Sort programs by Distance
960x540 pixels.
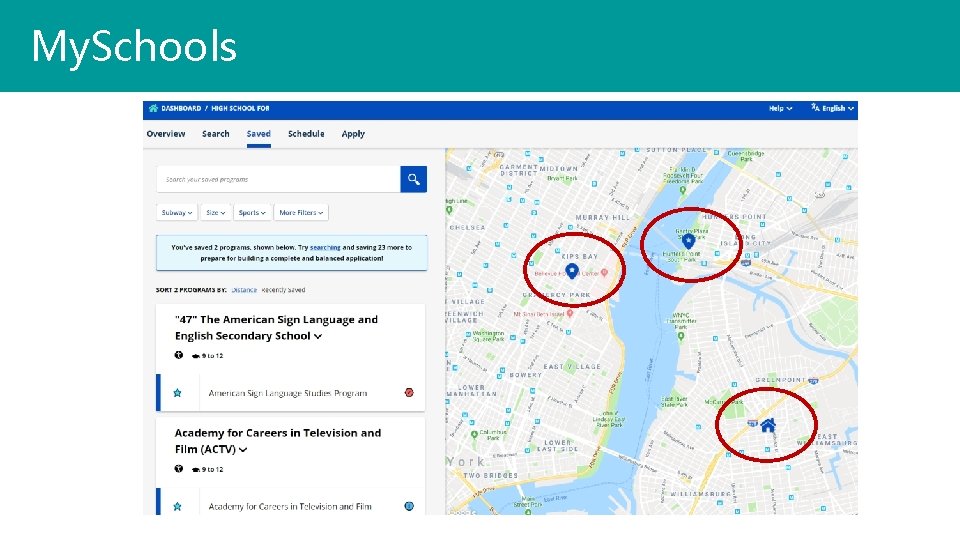tap(244, 290)
